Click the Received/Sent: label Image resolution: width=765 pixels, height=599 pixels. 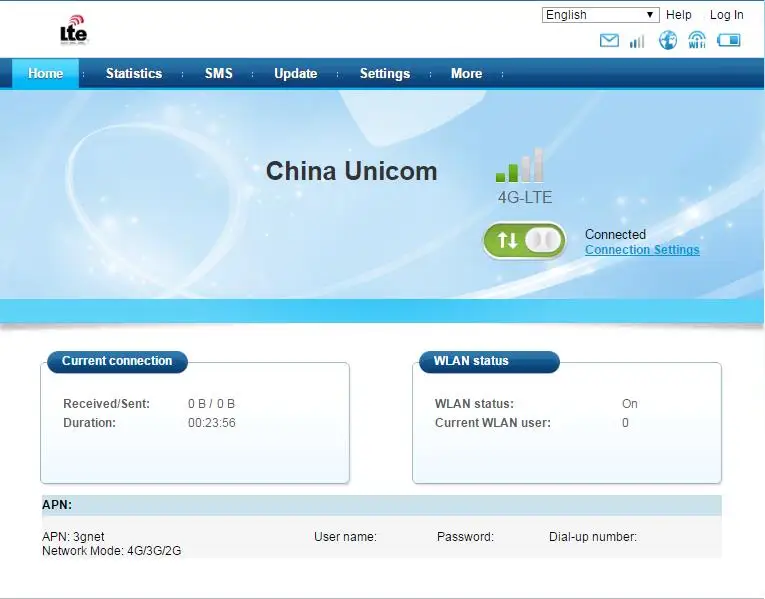coord(106,404)
